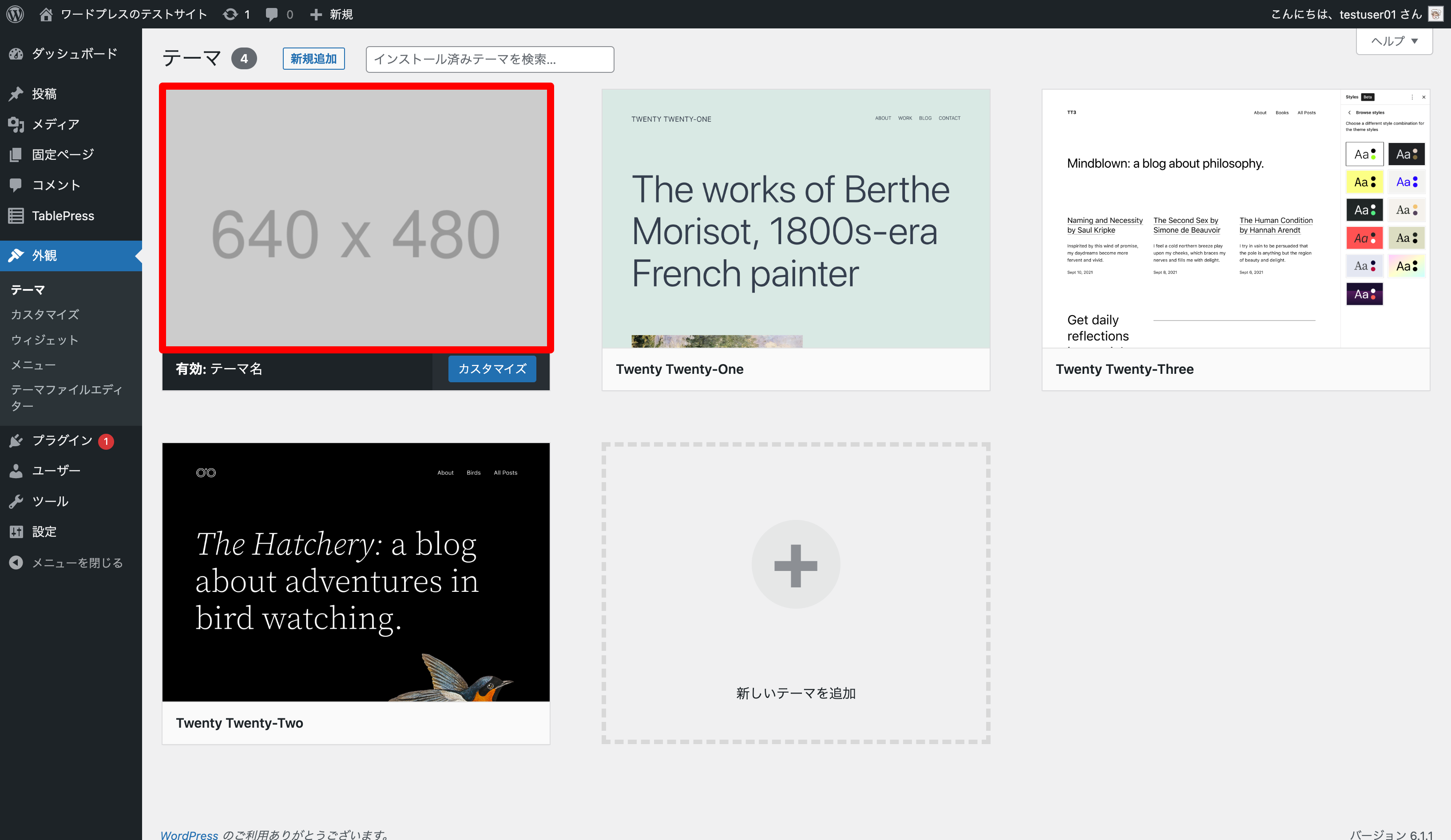Click the コメント speech bubble icon

tap(16, 185)
